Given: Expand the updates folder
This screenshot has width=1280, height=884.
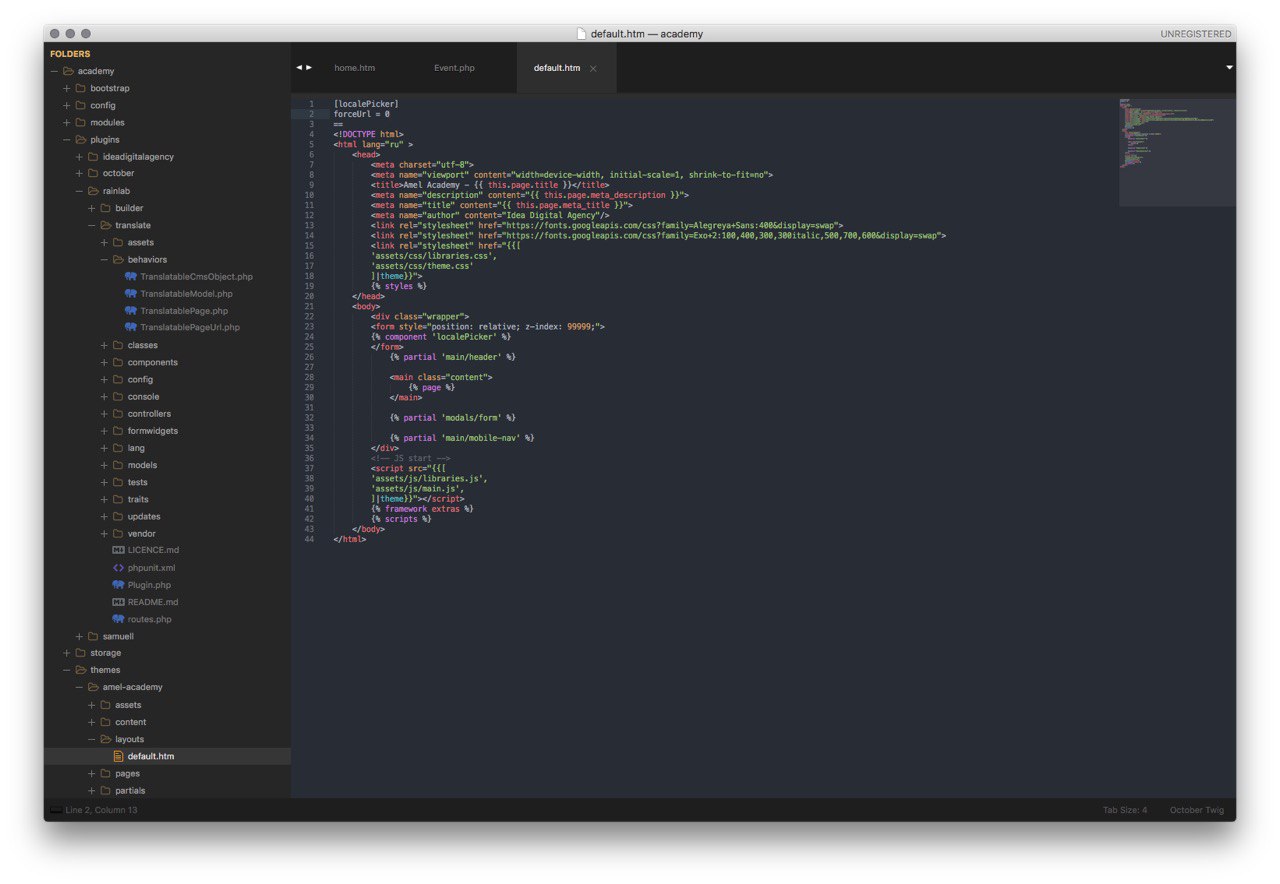Looking at the screenshot, I should 104,517.
